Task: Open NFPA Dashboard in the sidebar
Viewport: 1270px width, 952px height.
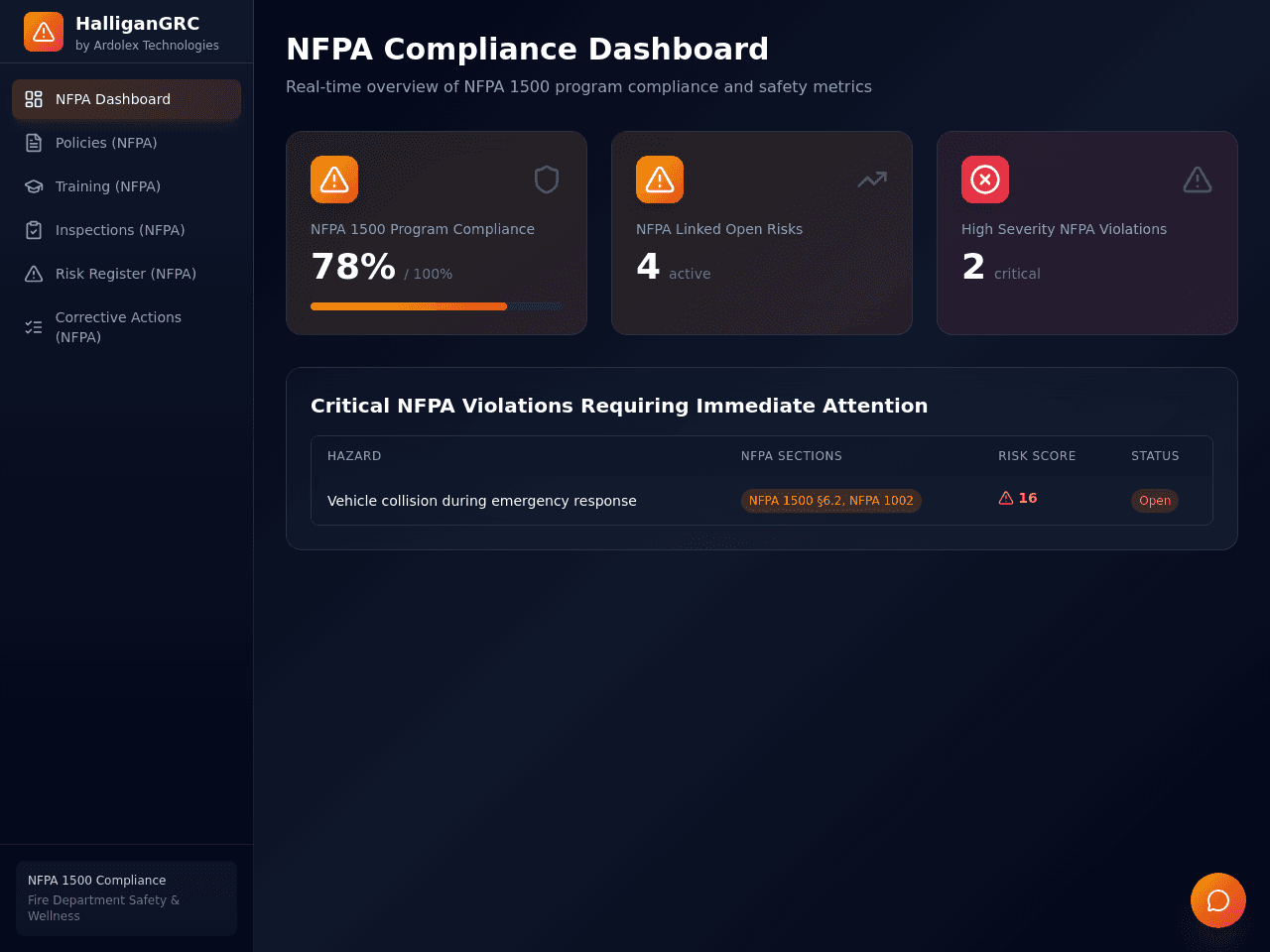Action: pyautogui.click(x=126, y=99)
